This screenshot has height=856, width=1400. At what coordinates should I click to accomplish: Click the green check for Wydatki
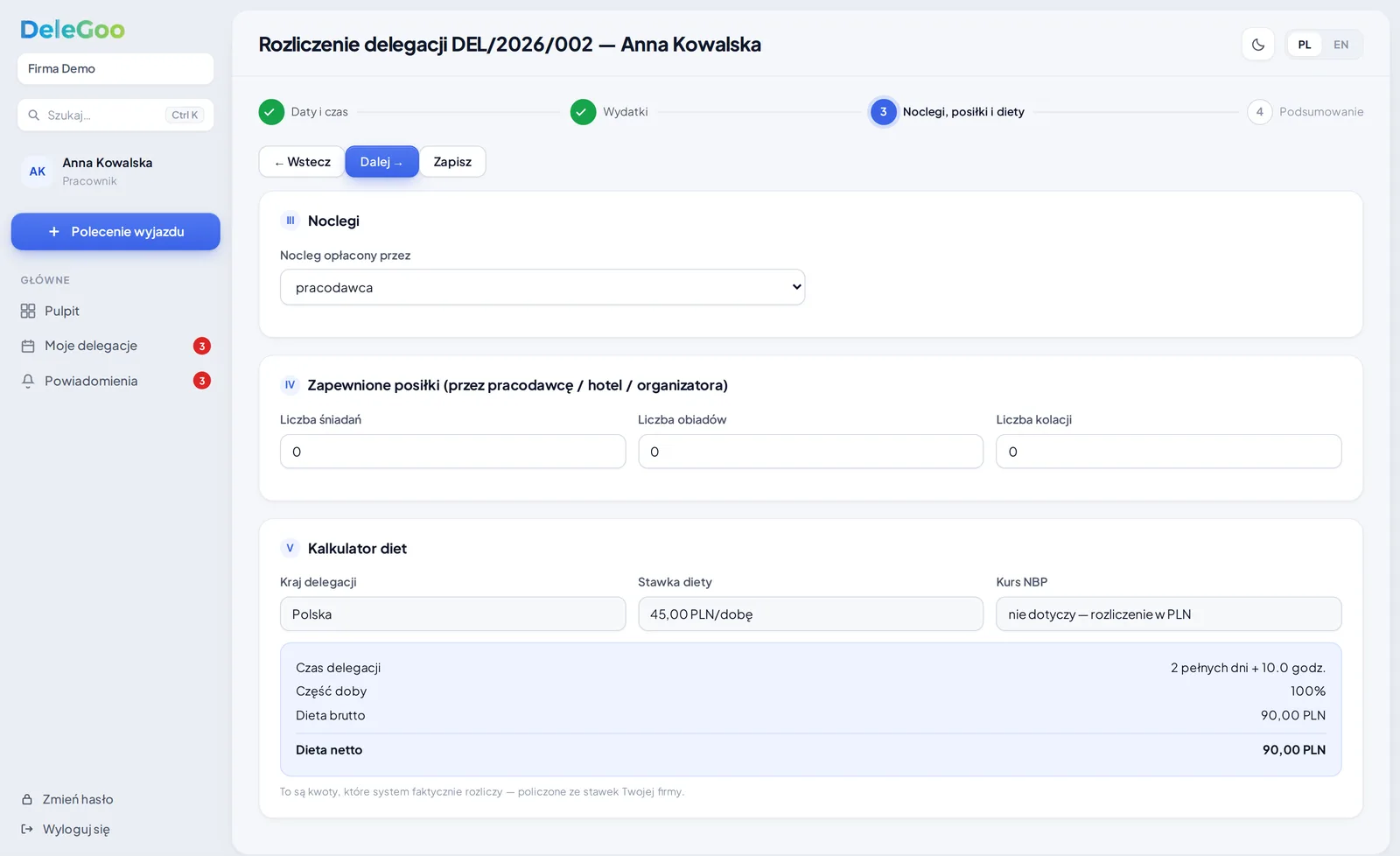pyautogui.click(x=583, y=112)
